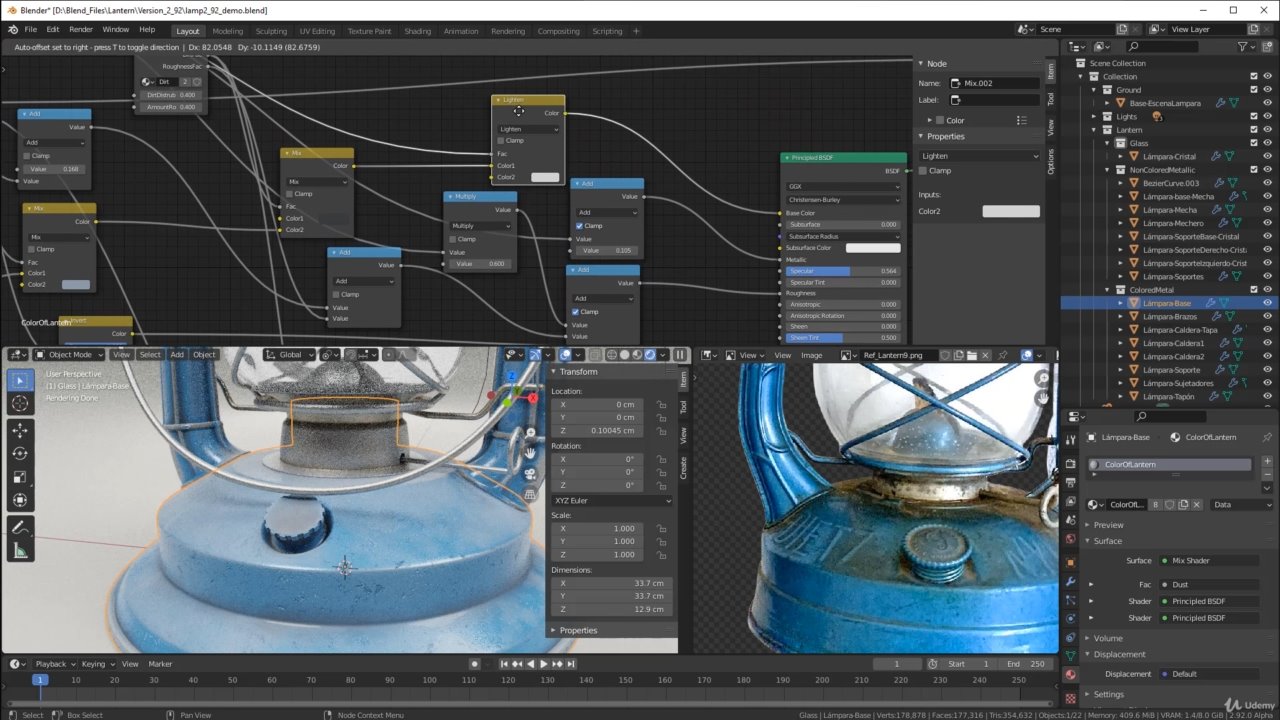Click the Mix Shader surface button
Screen dimensions: 1280x720
(x=1208, y=561)
